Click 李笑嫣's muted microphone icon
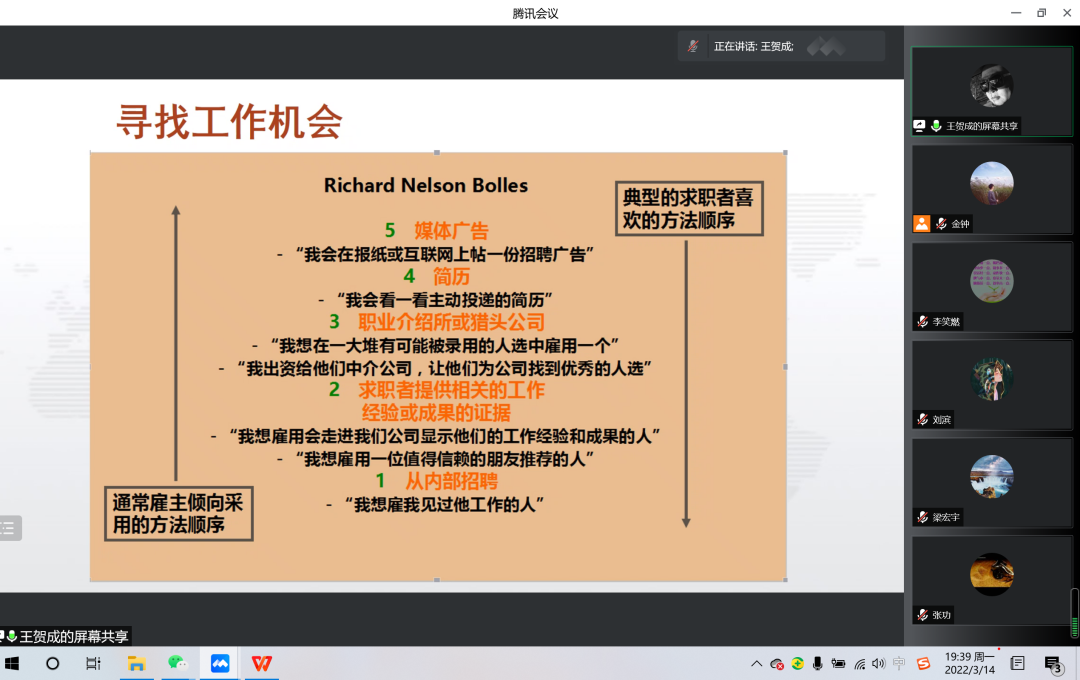This screenshot has height=680, width=1080. [x=922, y=322]
